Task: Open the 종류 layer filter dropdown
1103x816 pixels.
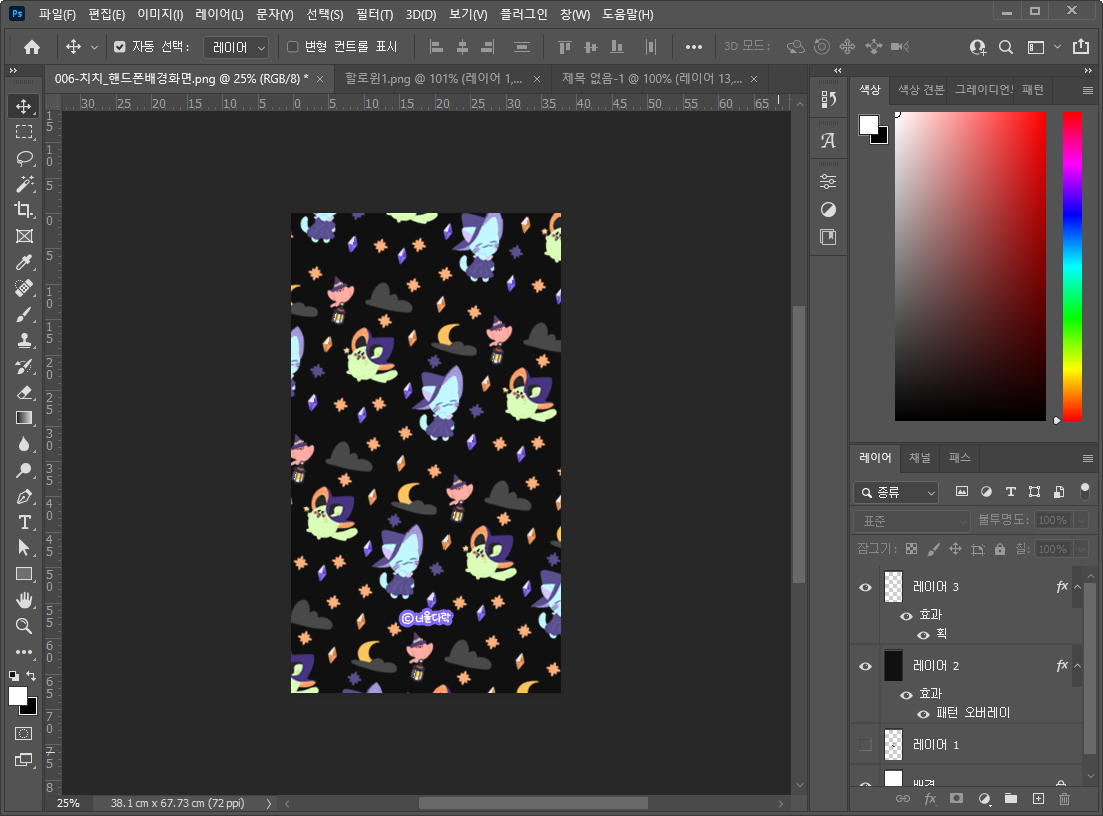Action: (x=896, y=492)
